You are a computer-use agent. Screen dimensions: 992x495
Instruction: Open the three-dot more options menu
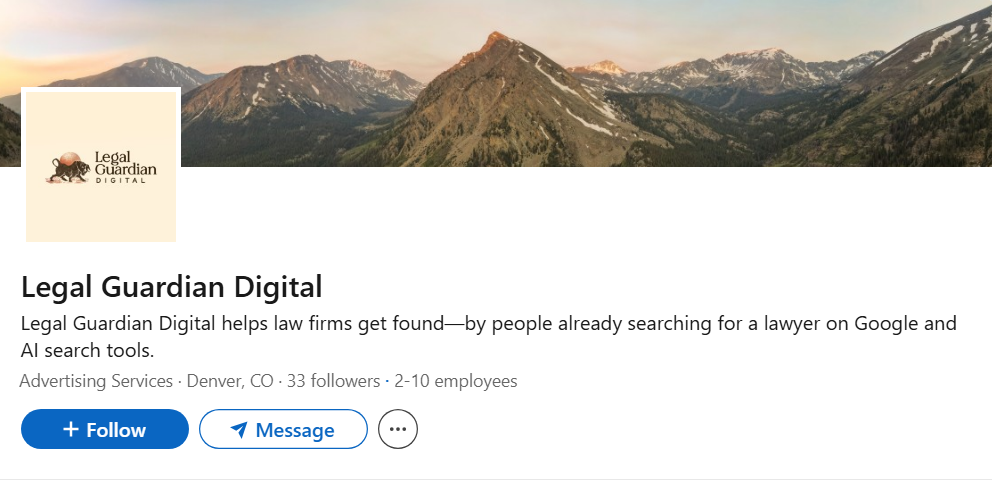click(x=398, y=430)
